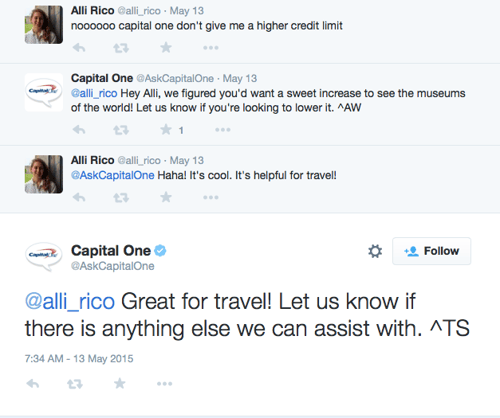This screenshot has height=418, width=500.
Task: Reply to Alli Rico's first tweet
Action: [x=79, y=48]
